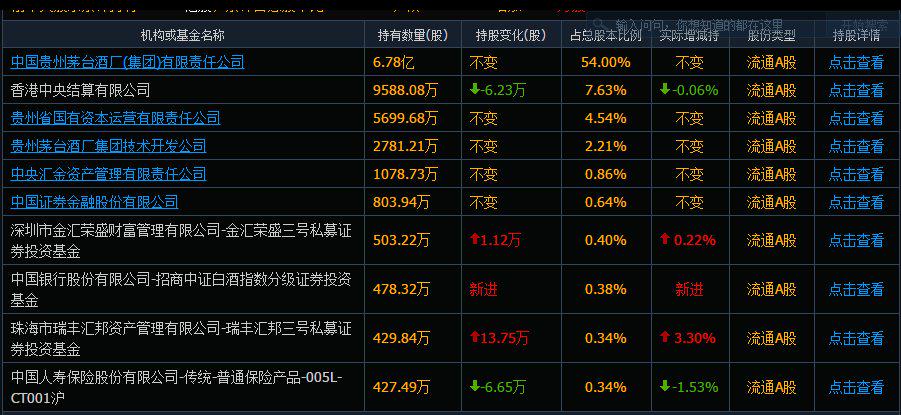Select 流通A股 in the 香港中央结算 row
Image resolution: width=901 pixels, height=415 pixels.
click(772, 90)
